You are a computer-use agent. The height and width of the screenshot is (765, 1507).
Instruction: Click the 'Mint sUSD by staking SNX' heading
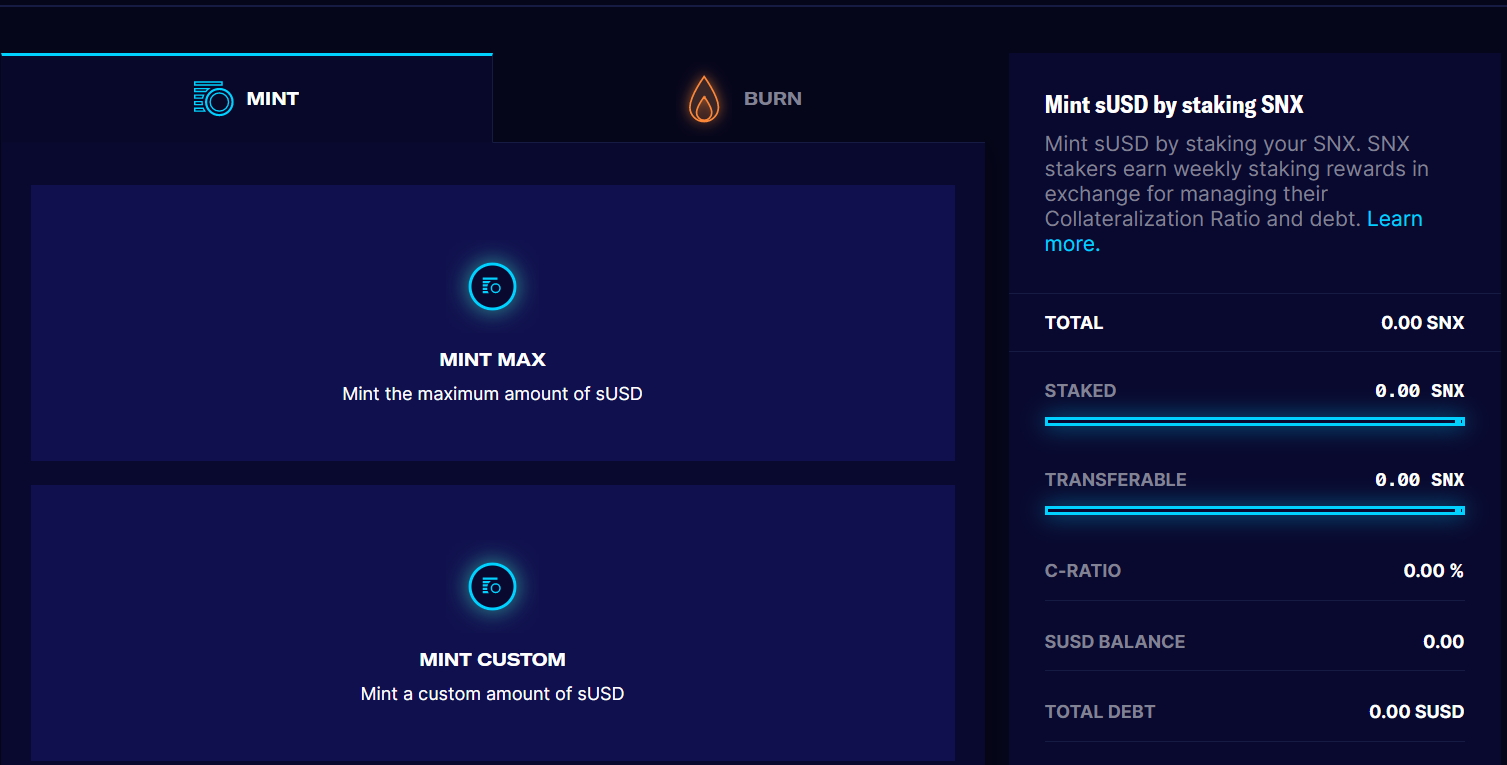[1174, 105]
